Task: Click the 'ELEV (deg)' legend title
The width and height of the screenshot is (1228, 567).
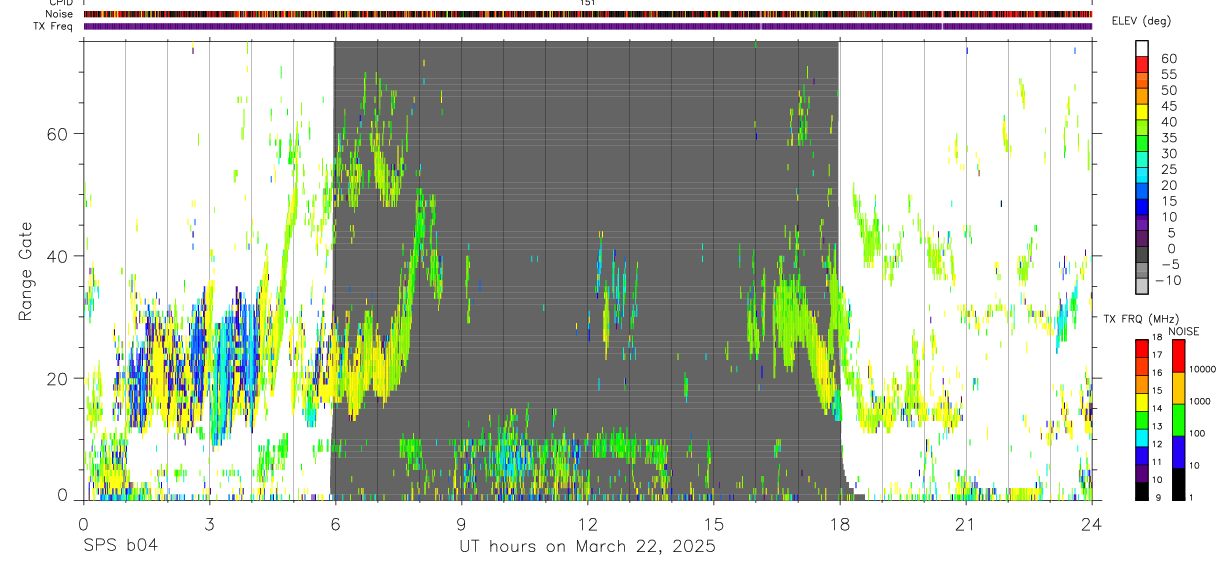Action: tap(1141, 21)
